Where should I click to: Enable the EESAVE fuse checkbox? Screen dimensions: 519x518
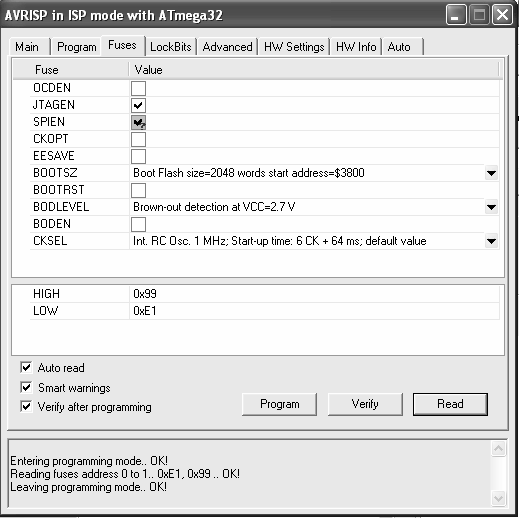(138, 156)
